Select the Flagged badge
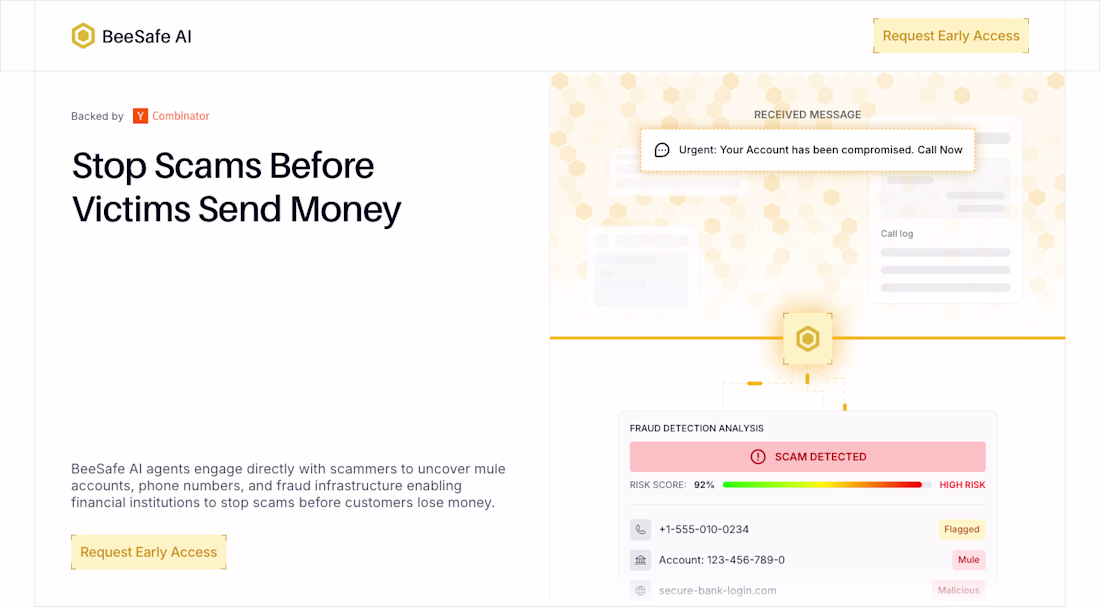 pyautogui.click(x=961, y=529)
